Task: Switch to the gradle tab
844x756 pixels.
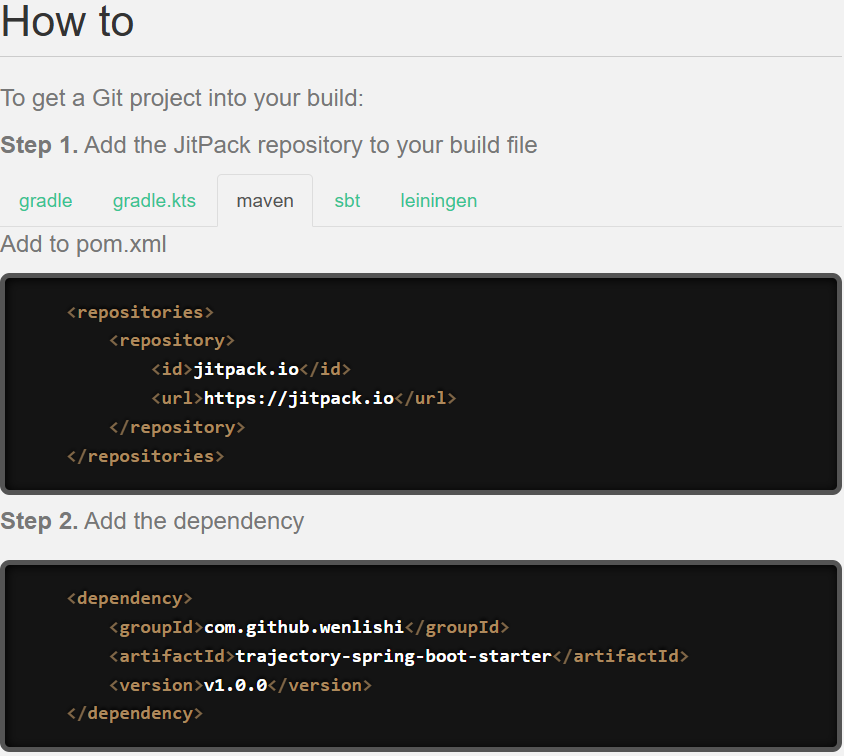Action: (x=45, y=200)
